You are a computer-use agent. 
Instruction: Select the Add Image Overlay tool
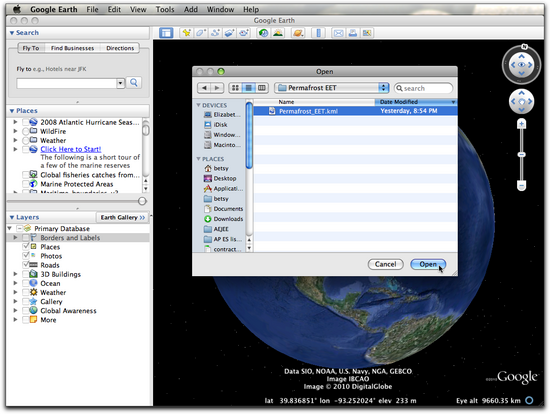coord(229,33)
